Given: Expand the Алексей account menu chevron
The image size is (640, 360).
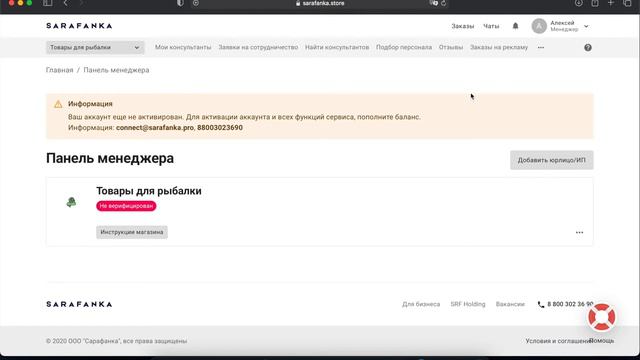Looking at the screenshot, I should pyautogui.click(x=586, y=26).
